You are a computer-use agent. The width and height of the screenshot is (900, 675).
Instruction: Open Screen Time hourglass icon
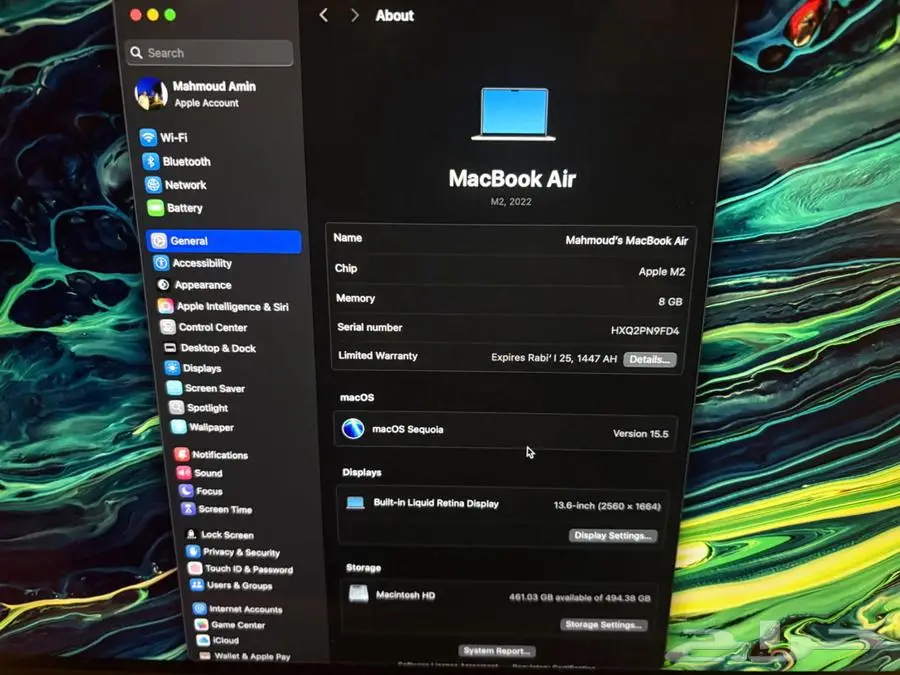[x=188, y=509]
